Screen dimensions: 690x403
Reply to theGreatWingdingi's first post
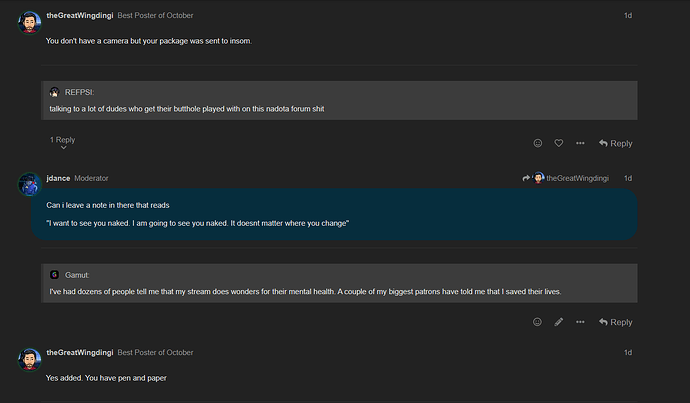click(616, 143)
